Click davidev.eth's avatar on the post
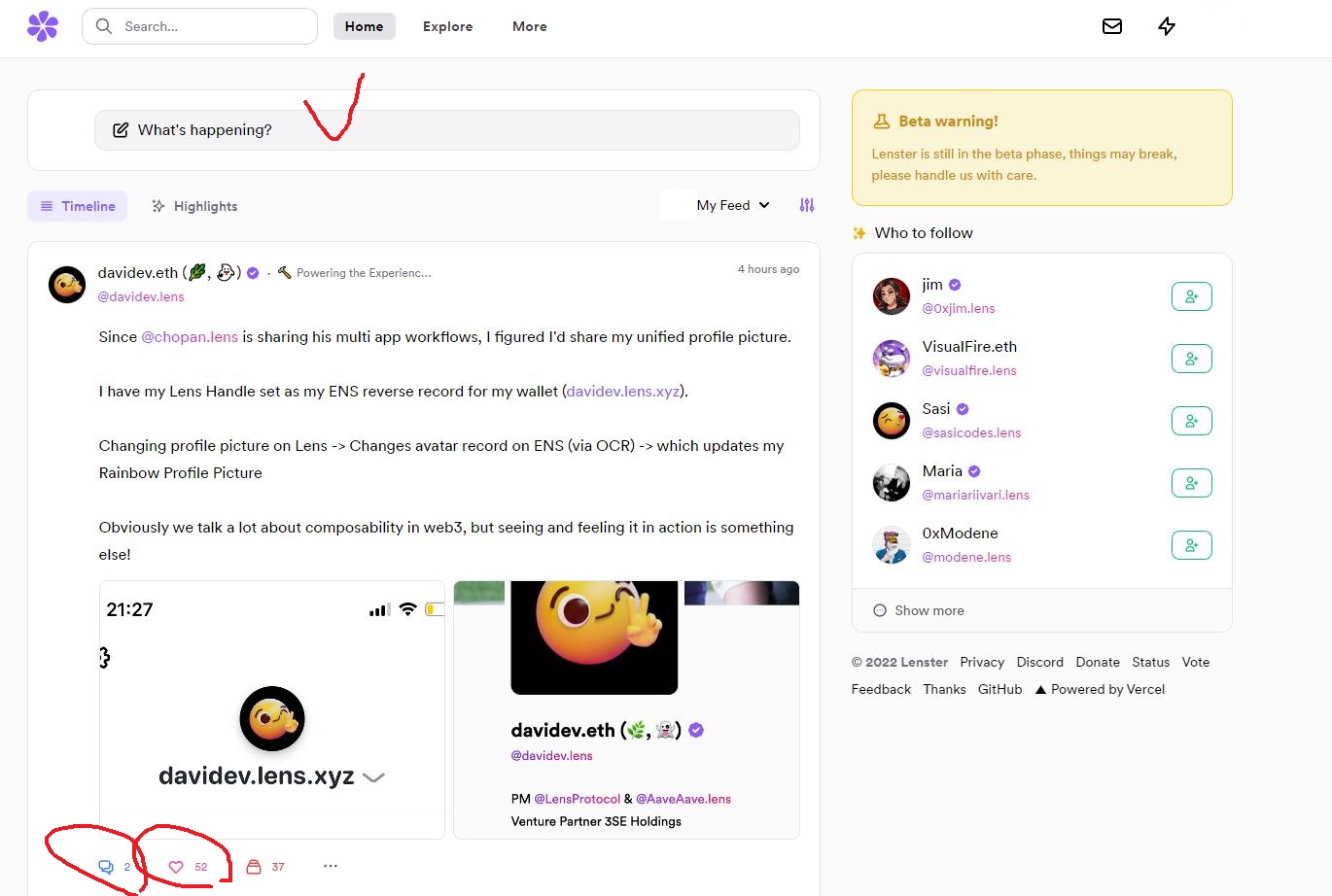 click(x=67, y=285)
